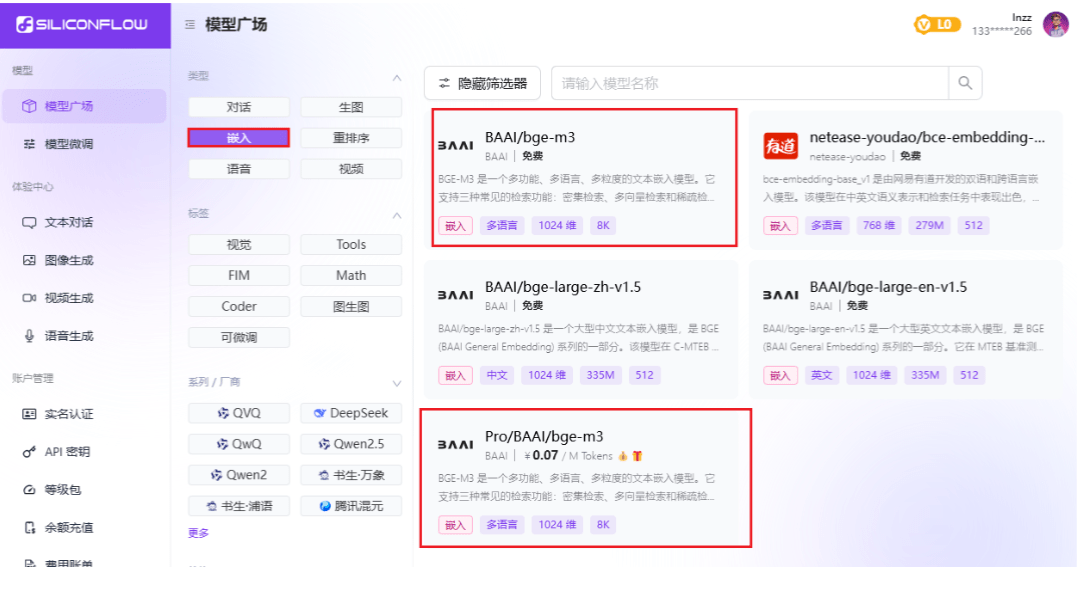The height and width of the screenshot is (595, 1091).
Task: Expand the 系列 / 厂商 section chevron
Action: click(397, 383)
